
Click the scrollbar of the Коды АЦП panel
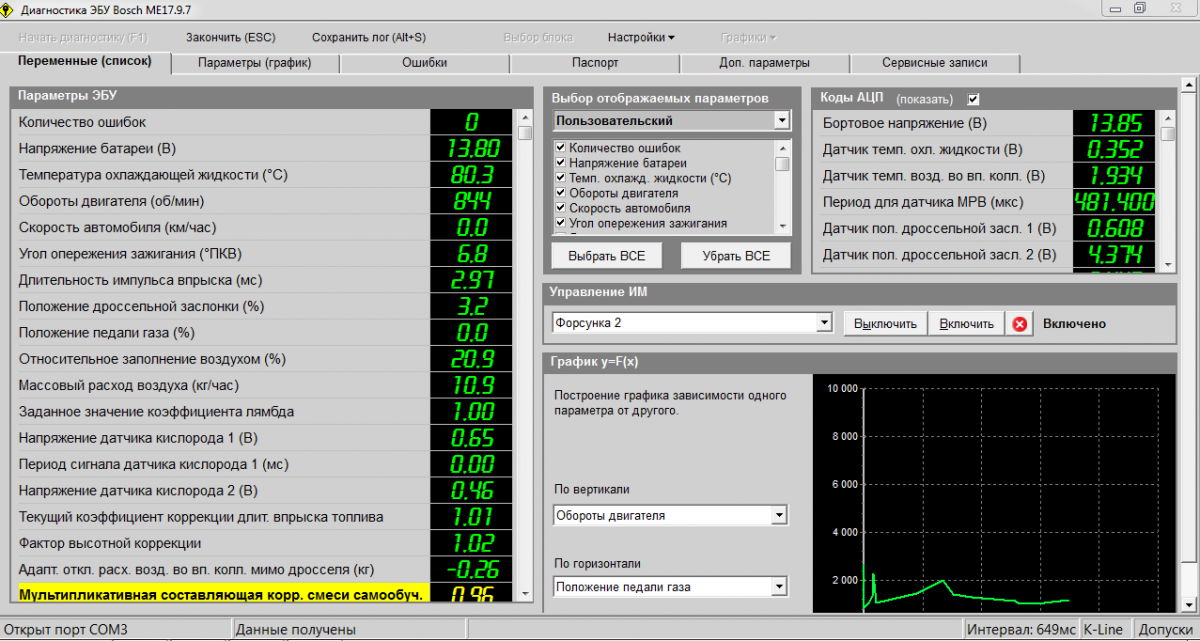1167,190
